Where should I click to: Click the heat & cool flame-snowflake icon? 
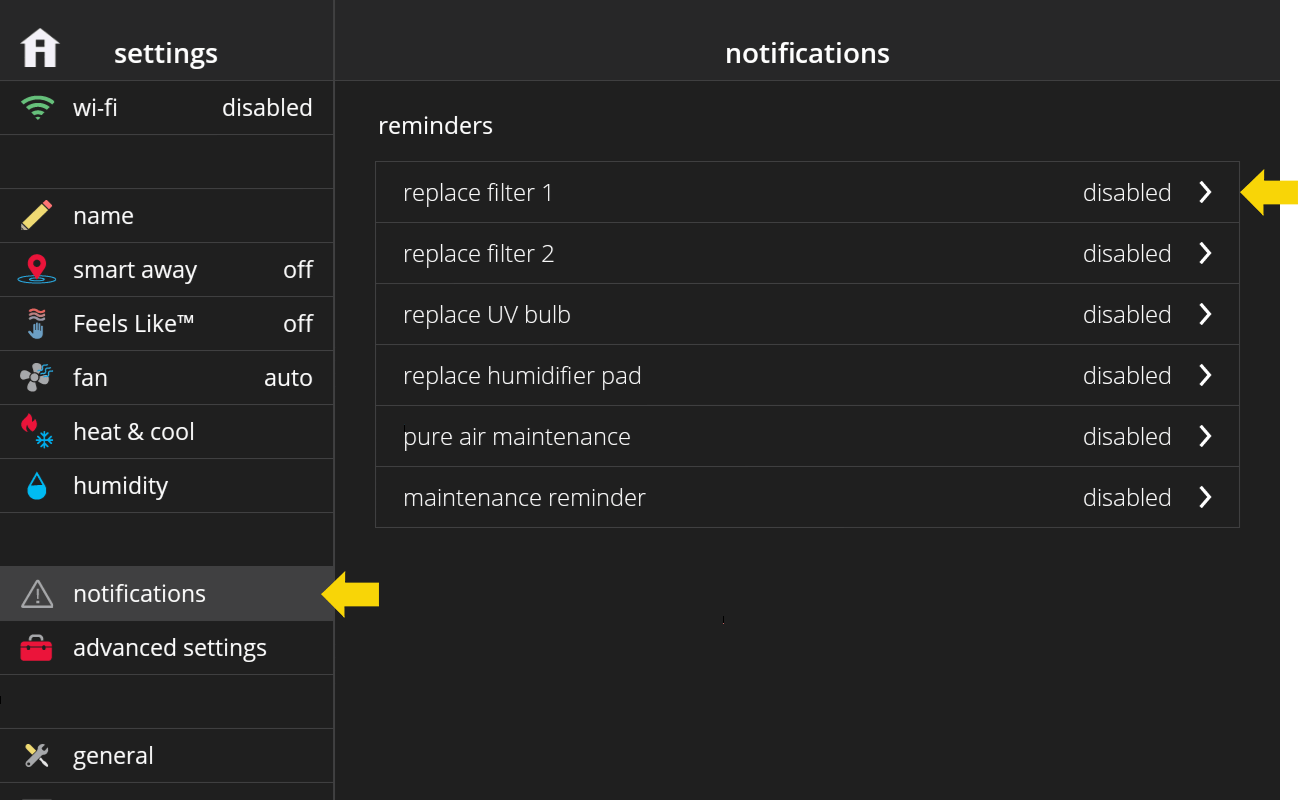(x=37, y=431)
